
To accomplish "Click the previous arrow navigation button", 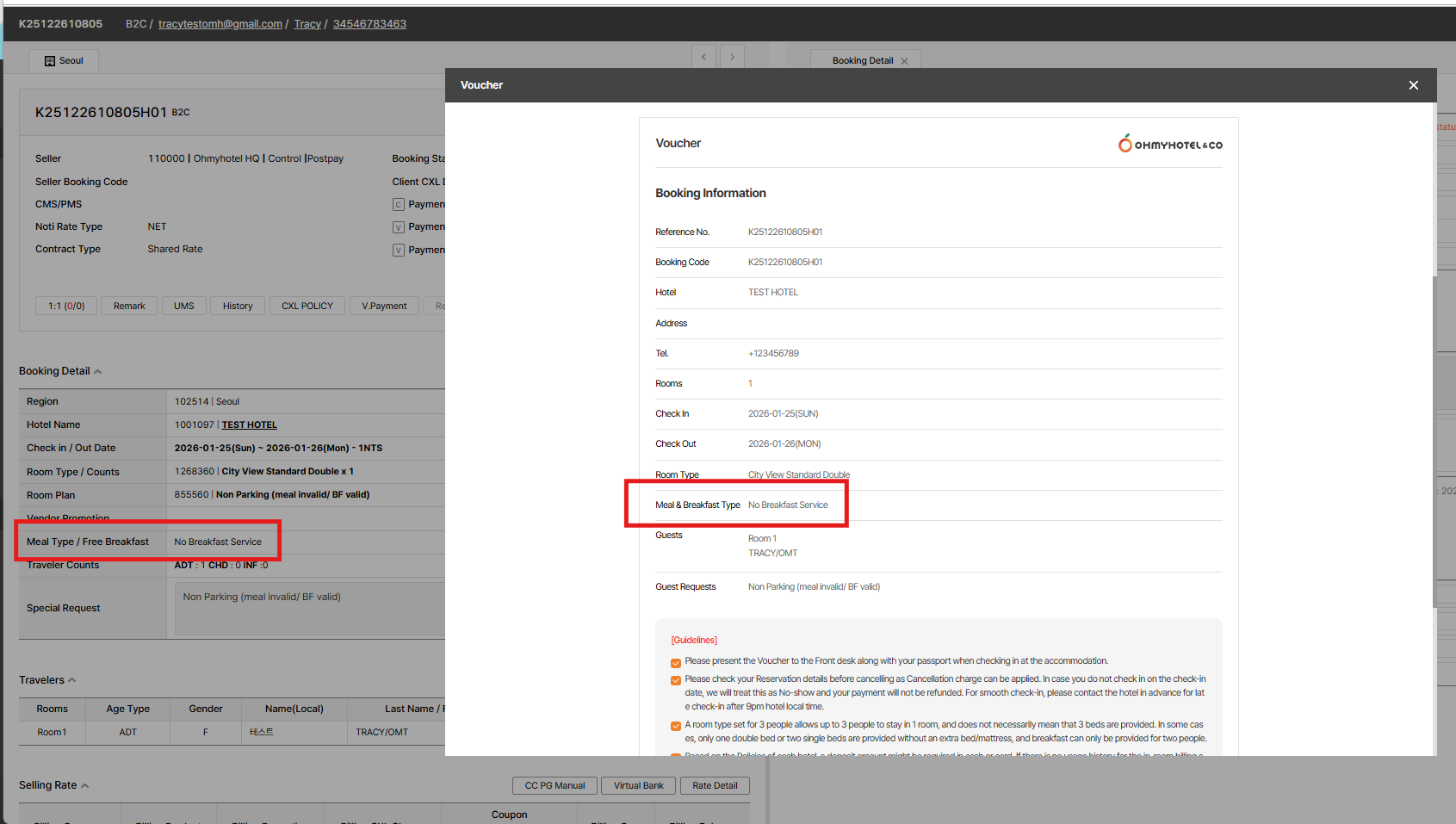I will [703, 57].
